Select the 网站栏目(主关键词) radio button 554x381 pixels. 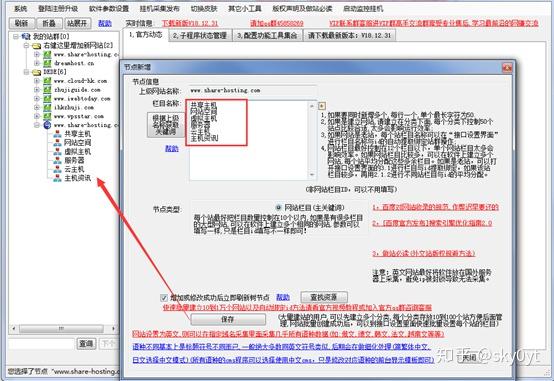pos(278,207)
